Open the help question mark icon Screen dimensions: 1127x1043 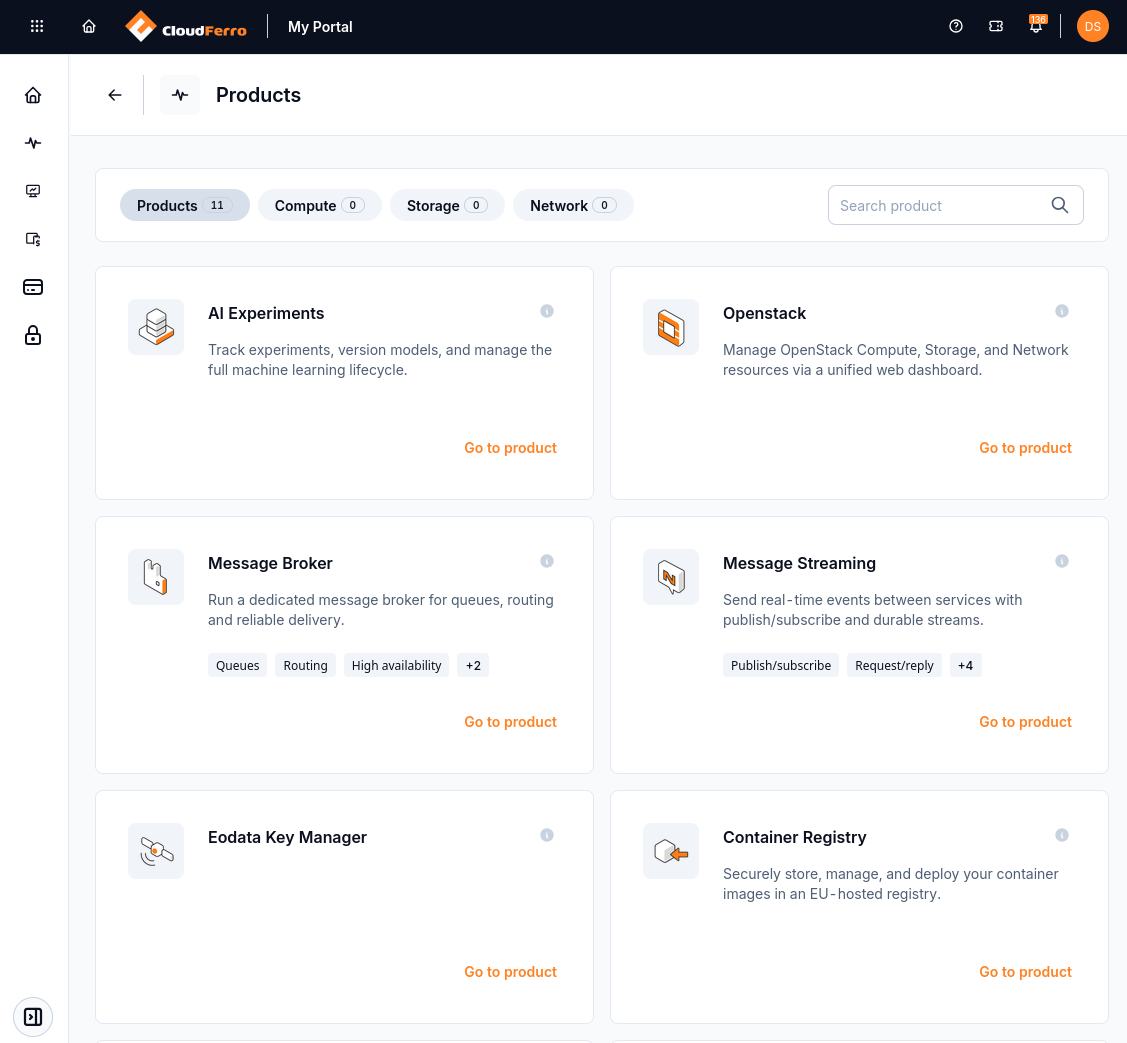(956, 27)
